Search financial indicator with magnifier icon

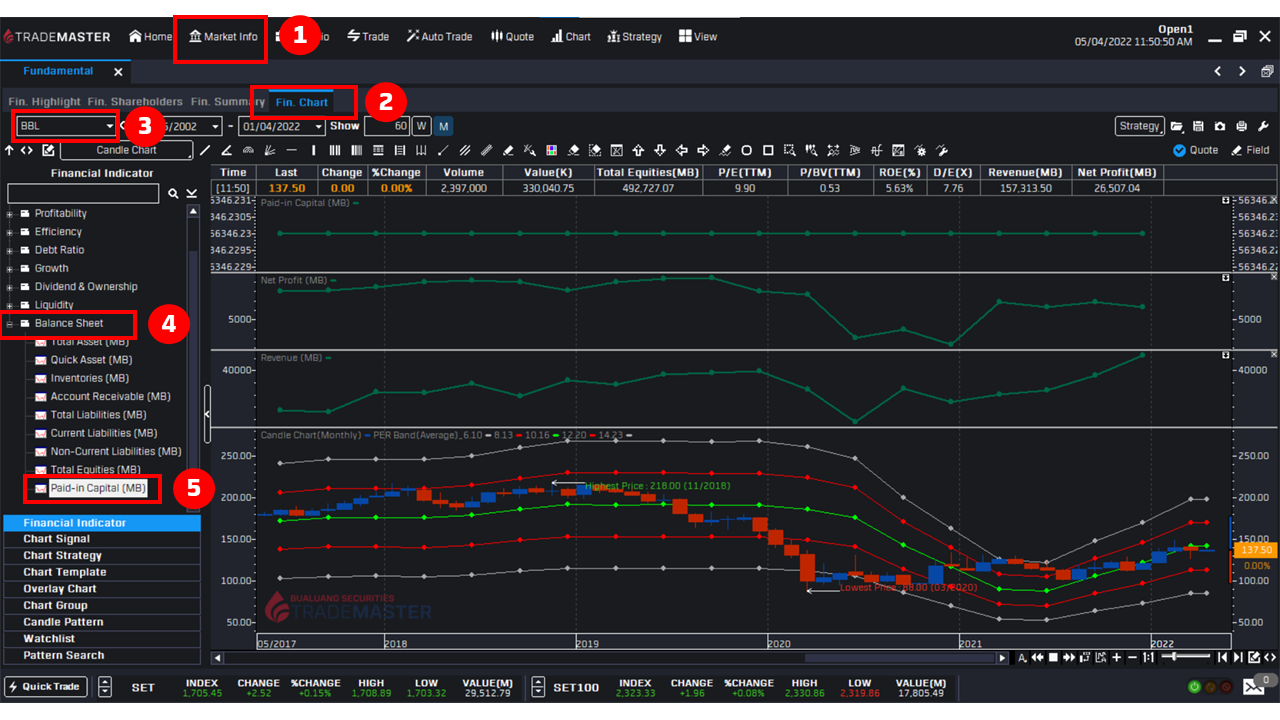pos(173,193)
